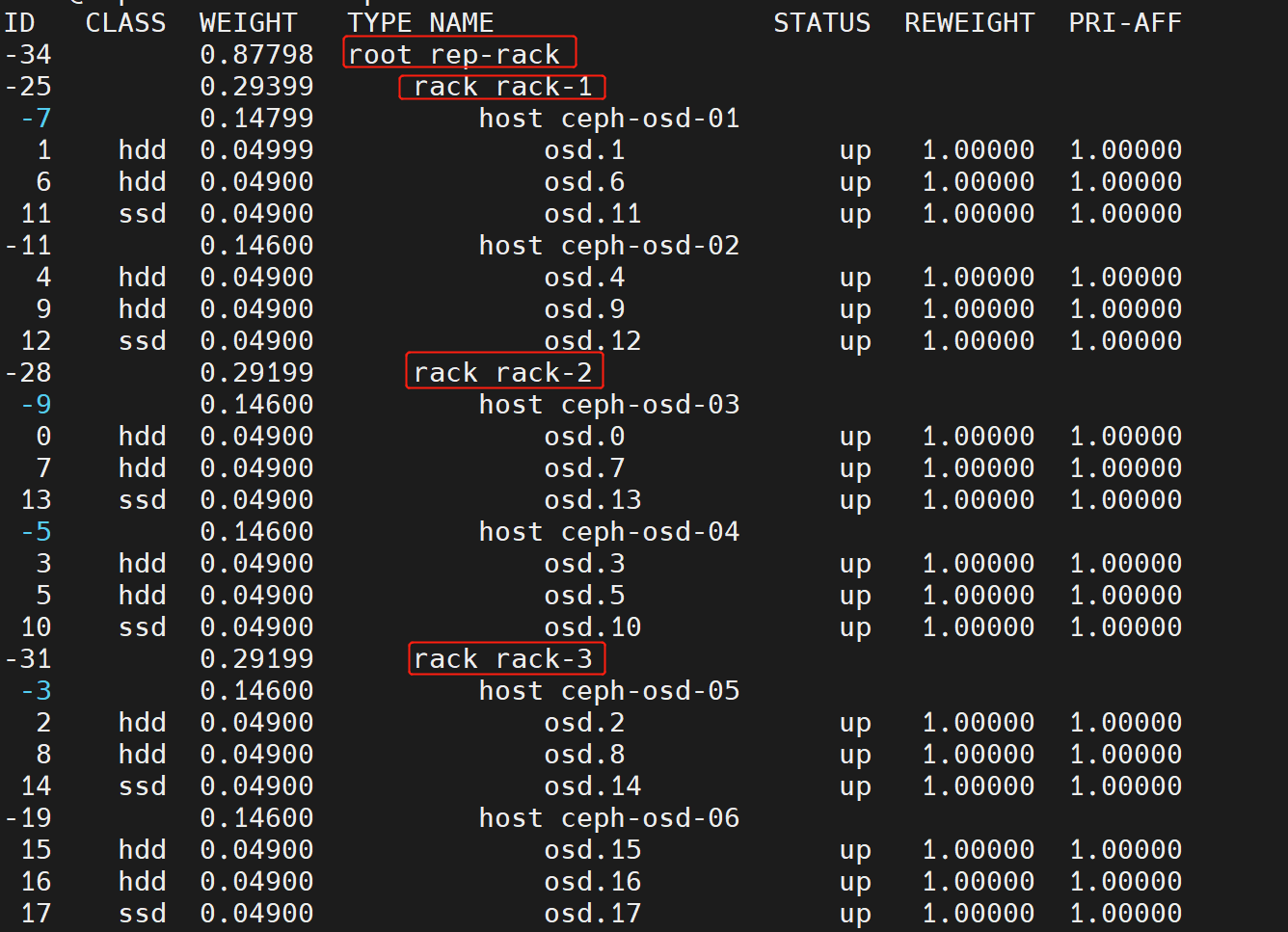Screen dimensions: 1288x932
Task: Select the osd.5 name
Action: (584, 596)
